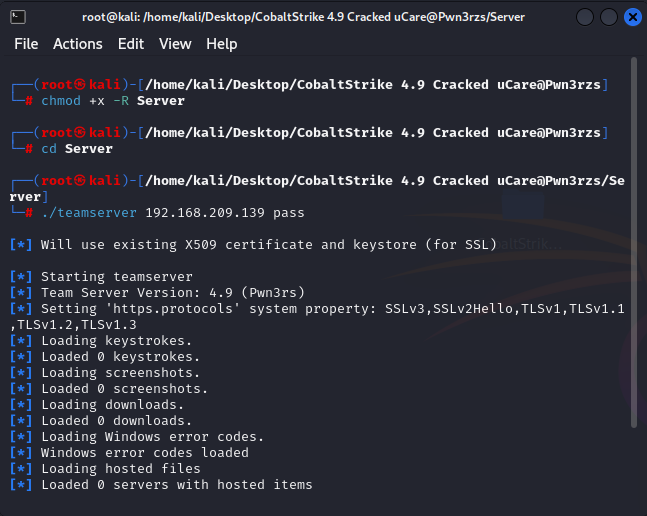Image resolution: width=647 pixels, height=516 pixels.
Task: Open the Edit menu
Action: click(x=131, y=44)
